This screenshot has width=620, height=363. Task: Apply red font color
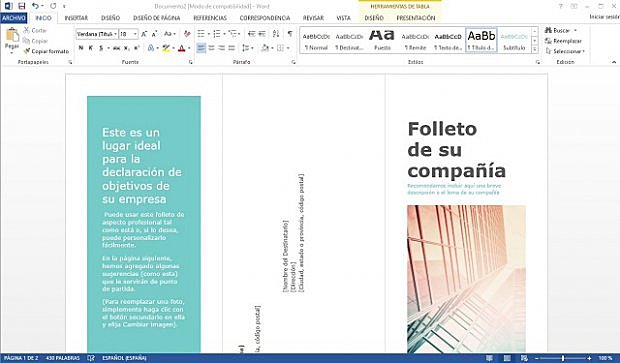(181, 48)
